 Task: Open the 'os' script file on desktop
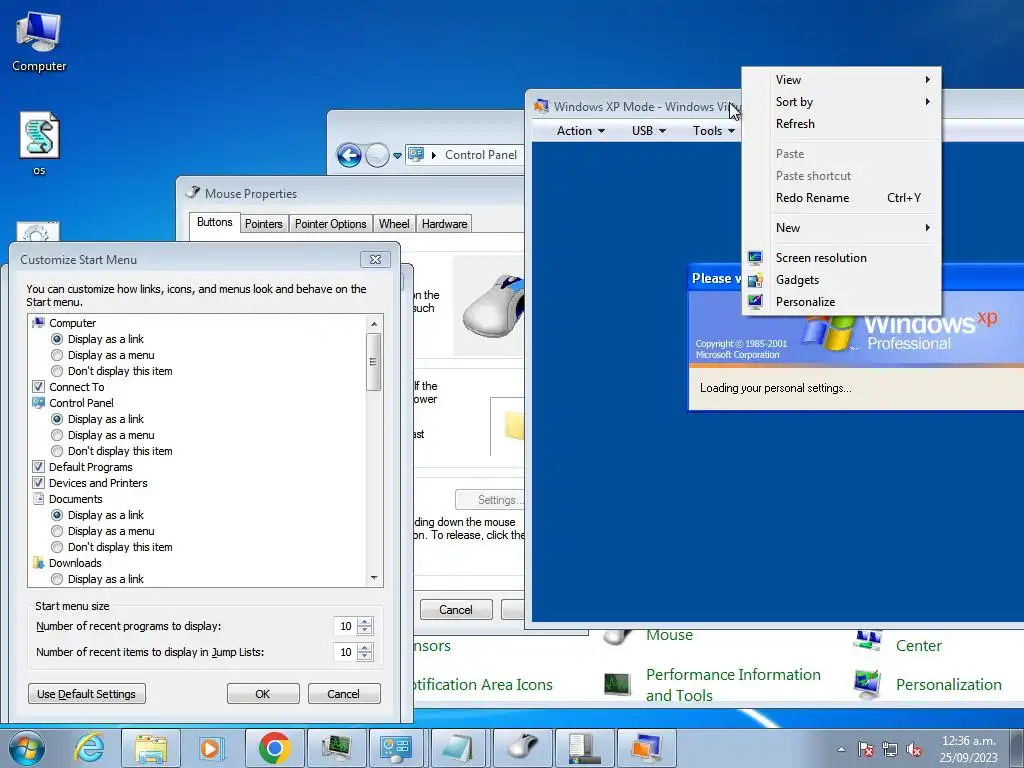pos(39,144)
